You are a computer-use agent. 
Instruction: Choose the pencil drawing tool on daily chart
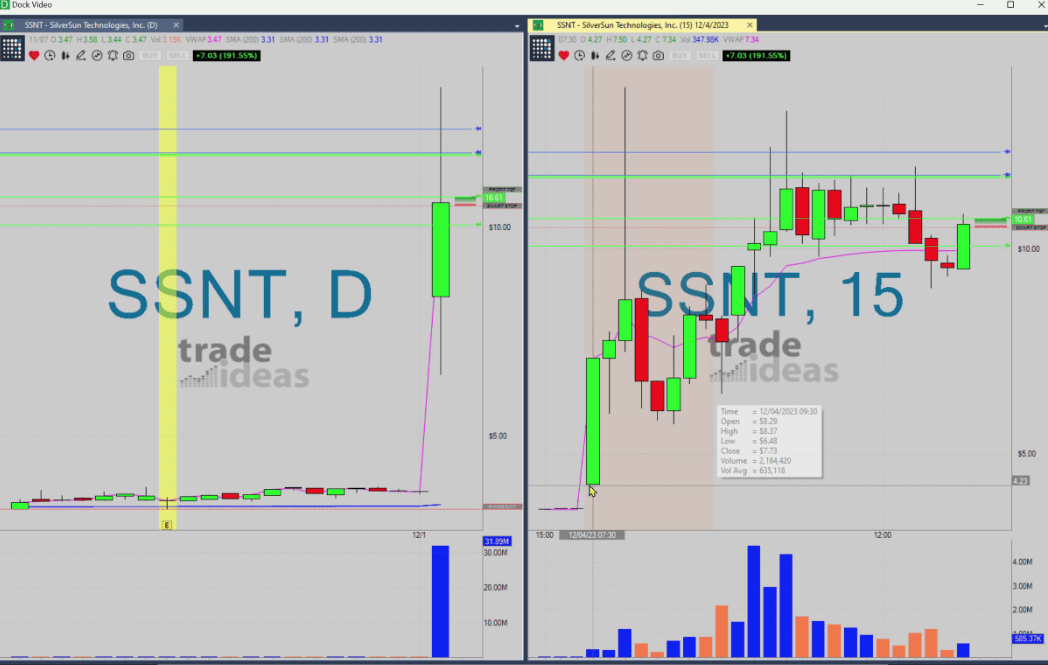81,55
